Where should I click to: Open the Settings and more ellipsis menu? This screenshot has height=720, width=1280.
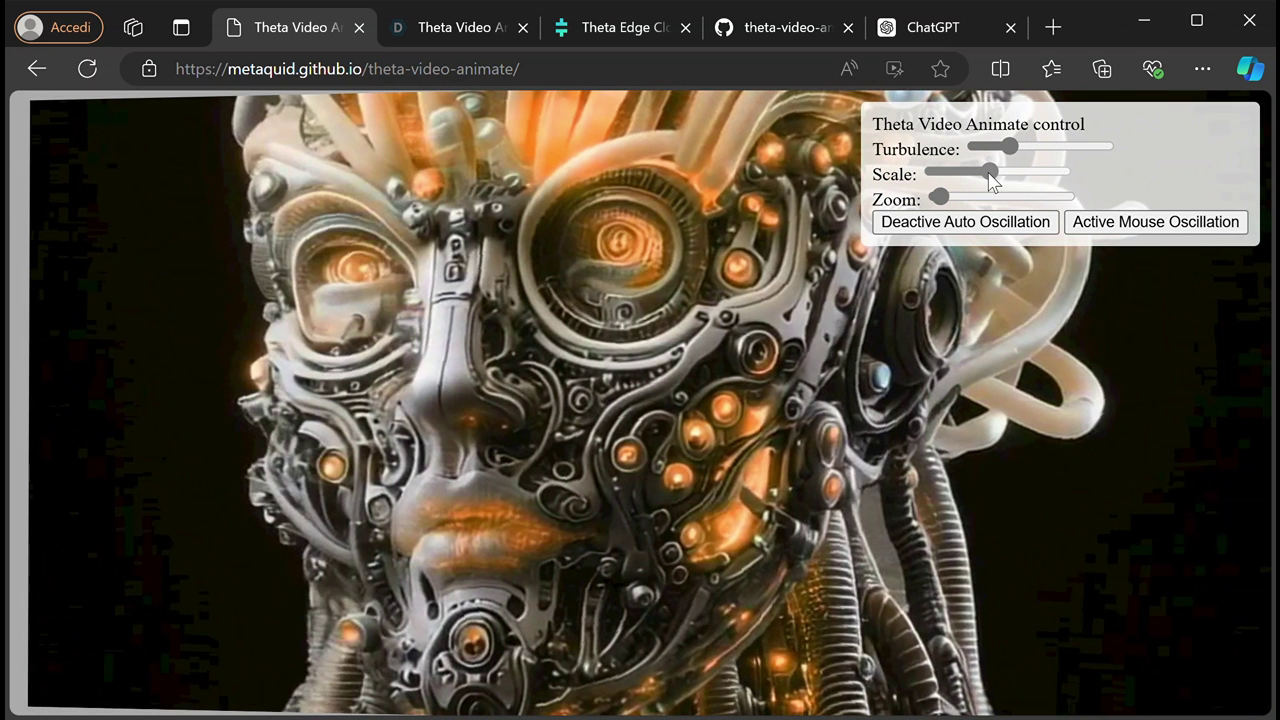coord(1203,69)
